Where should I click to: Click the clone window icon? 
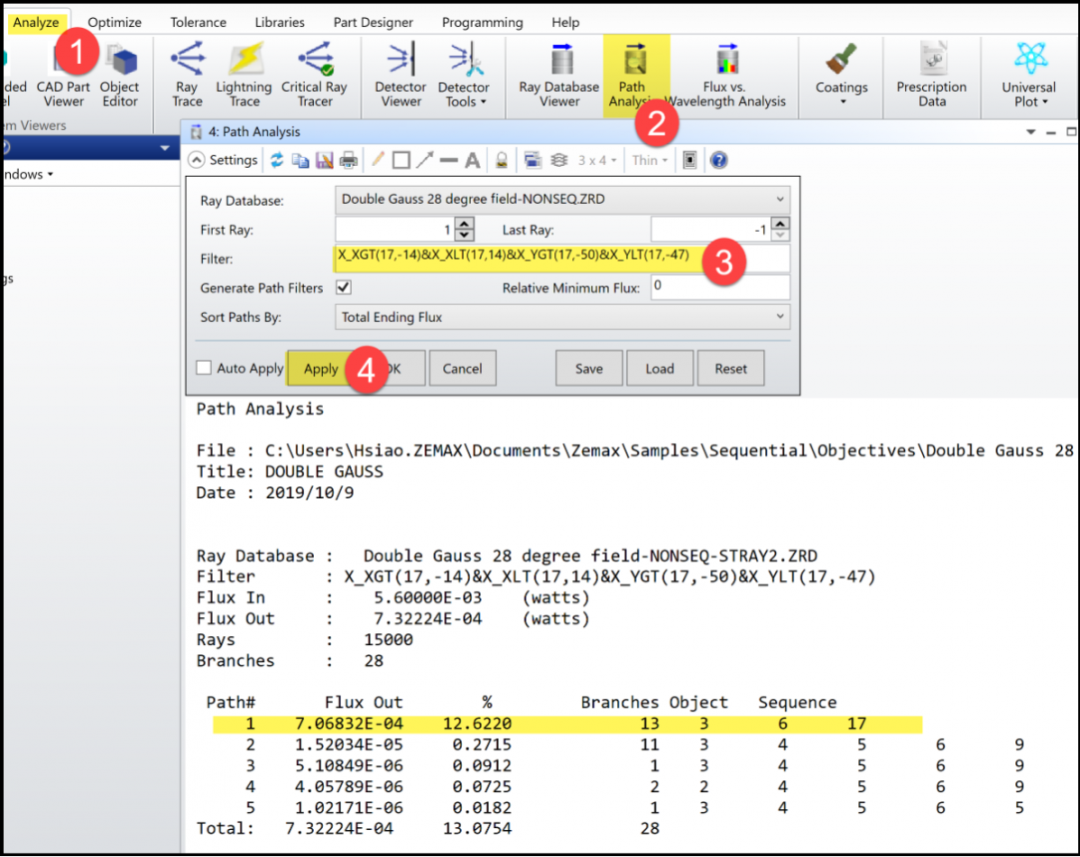pos(532,161)
